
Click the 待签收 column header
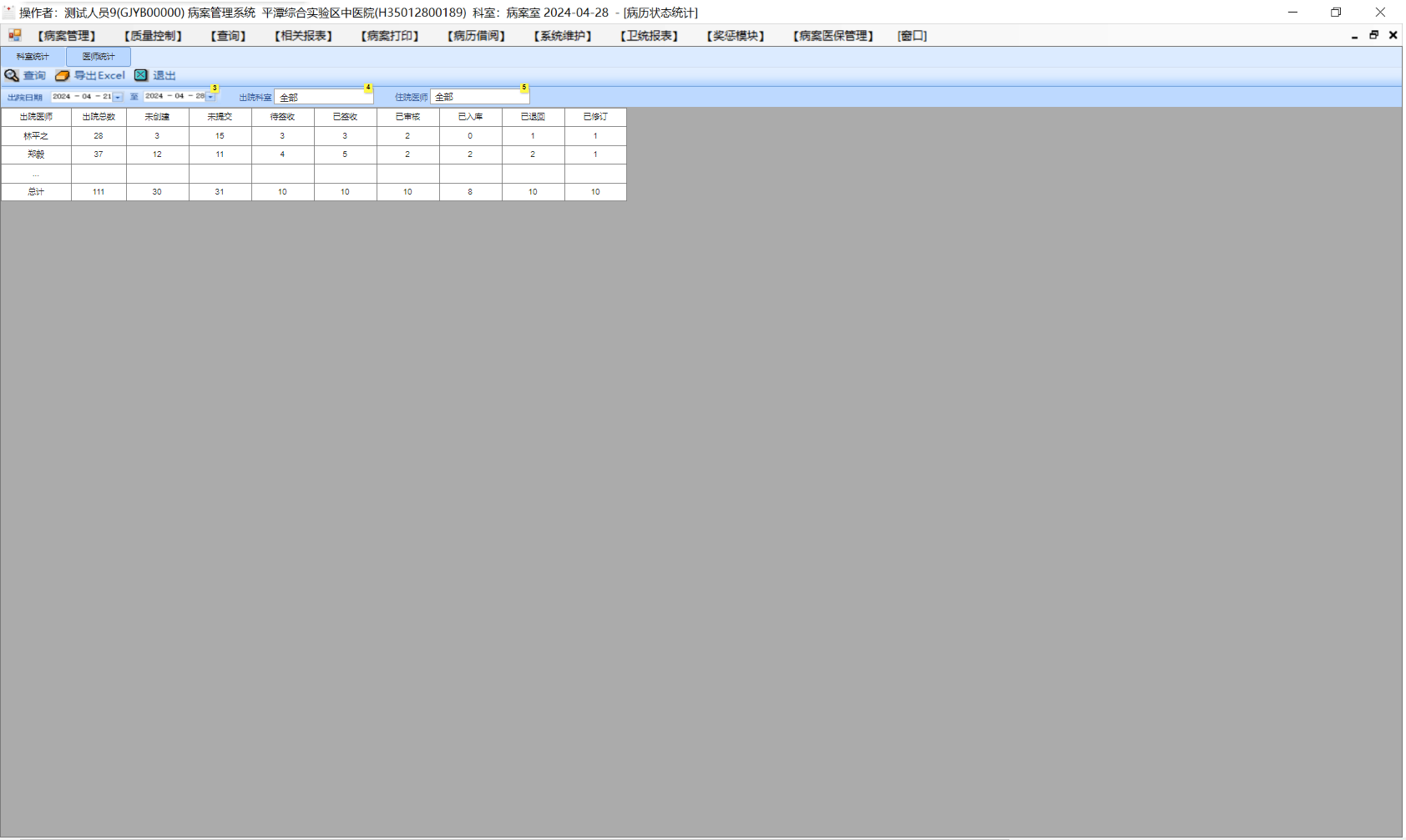coord(282,117)
